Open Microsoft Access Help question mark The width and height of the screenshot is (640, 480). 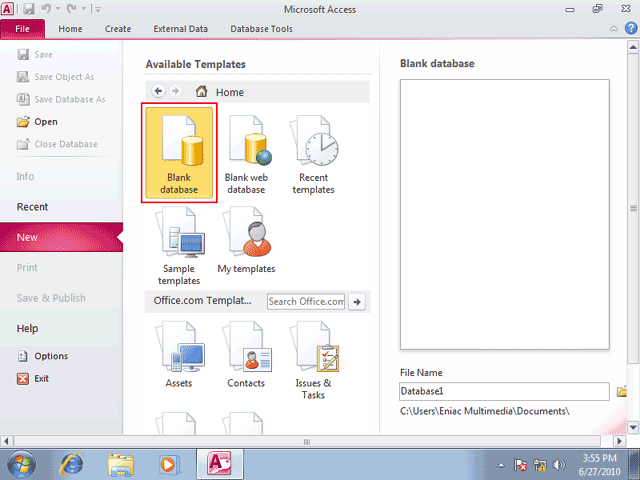631,28
